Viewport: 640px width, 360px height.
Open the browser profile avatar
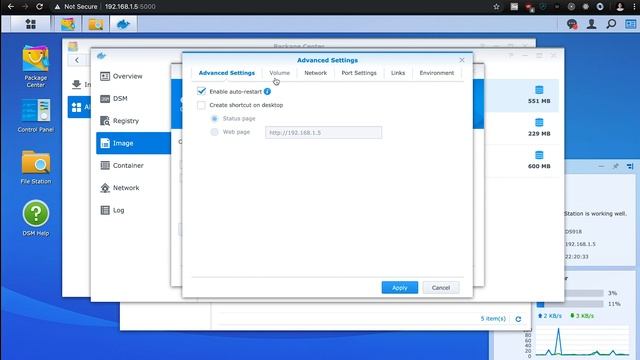pyautogui.click(x=620, y=7)
